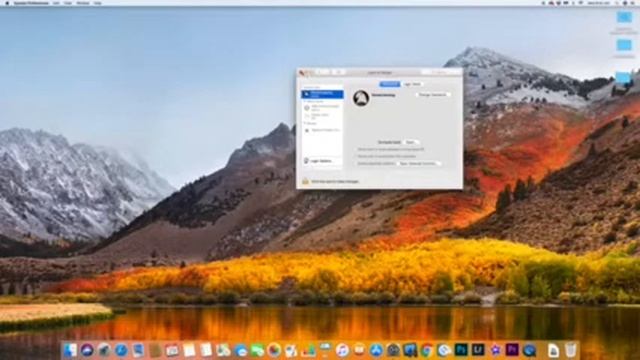Switch to the Login Items tab
The image size is (640, 360).
click(412, 84)
